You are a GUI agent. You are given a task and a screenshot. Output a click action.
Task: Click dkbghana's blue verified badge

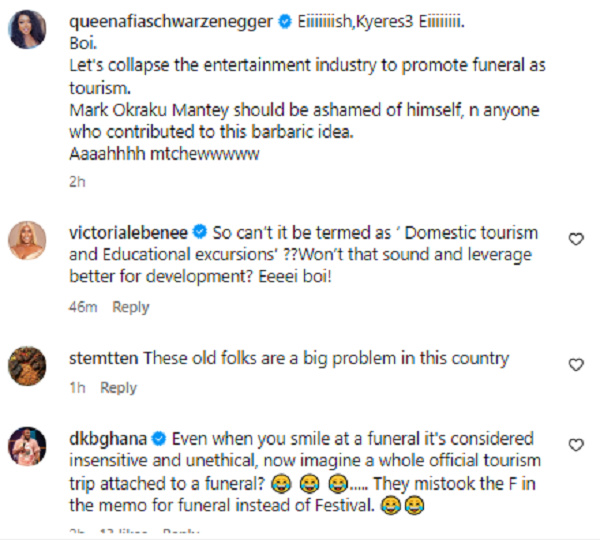coord(161,439)
